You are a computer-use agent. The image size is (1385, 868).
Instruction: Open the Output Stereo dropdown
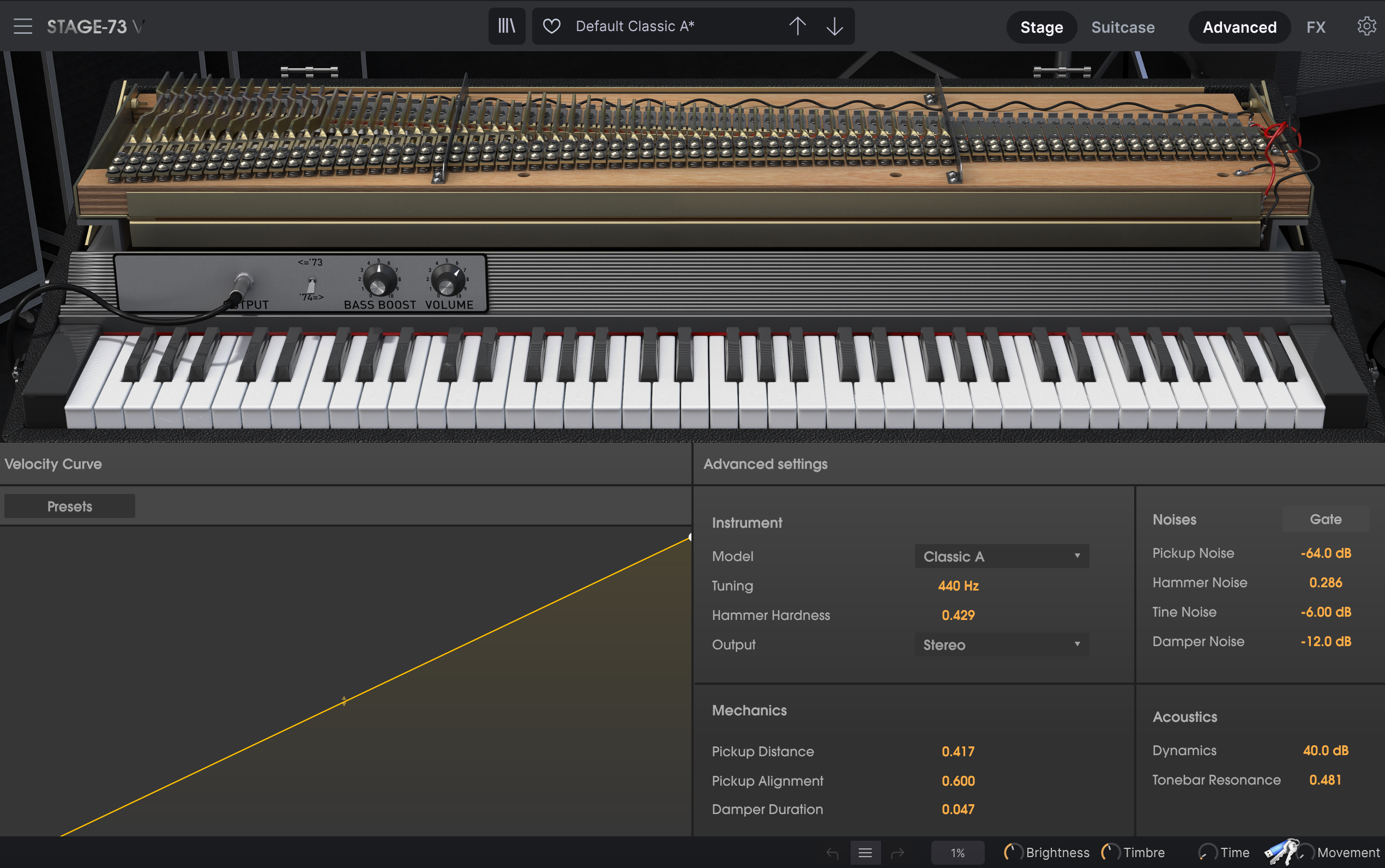1001,644
